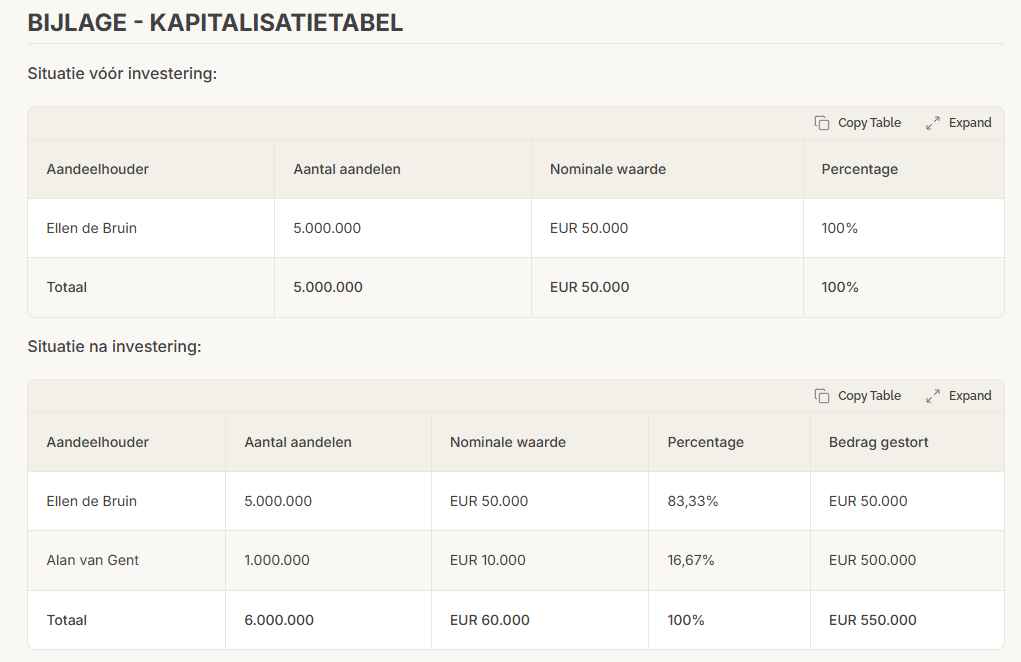Image resolution: width=1021 pixels, height=662 pixels.
Task: Click the 1.000.000 shares cell
Action: pos(277,560)
